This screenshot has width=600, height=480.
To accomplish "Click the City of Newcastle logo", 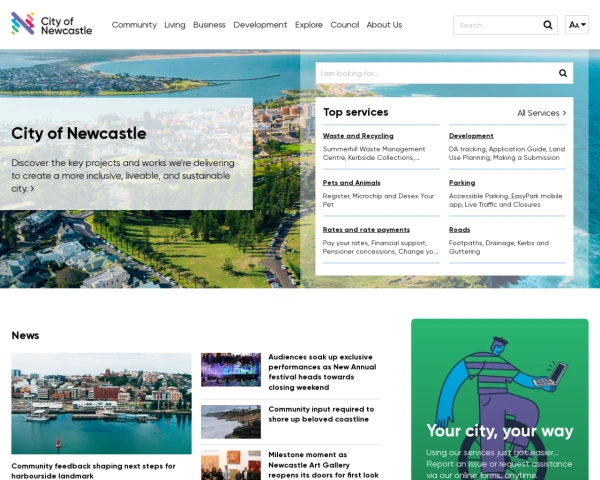I will pos(51,24).
